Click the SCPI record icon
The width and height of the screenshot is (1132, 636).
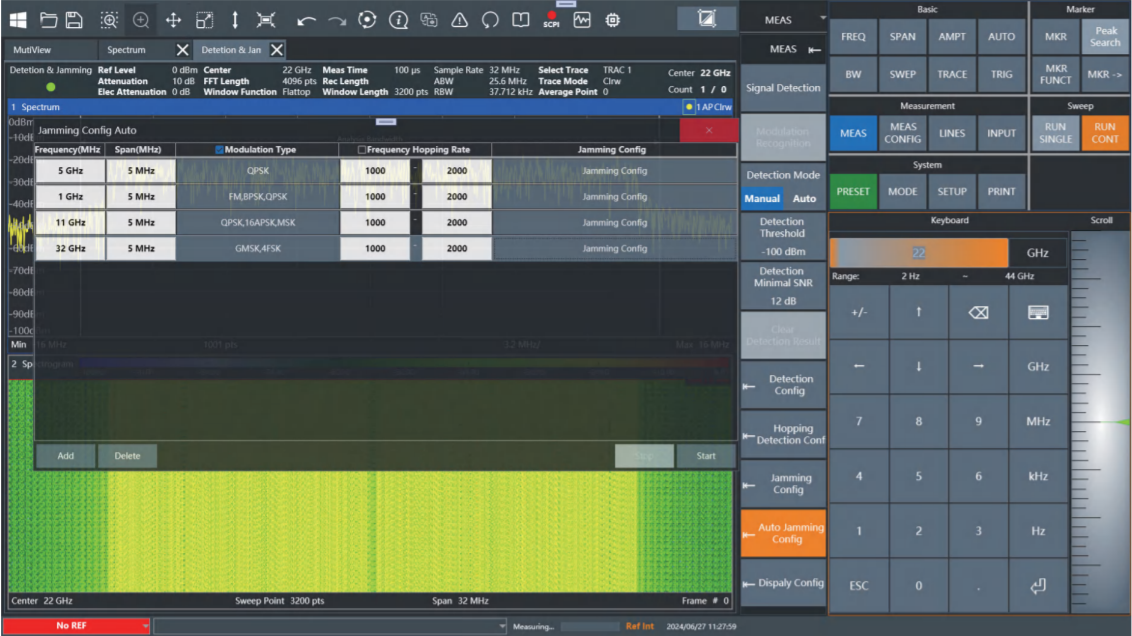(552, 19)
